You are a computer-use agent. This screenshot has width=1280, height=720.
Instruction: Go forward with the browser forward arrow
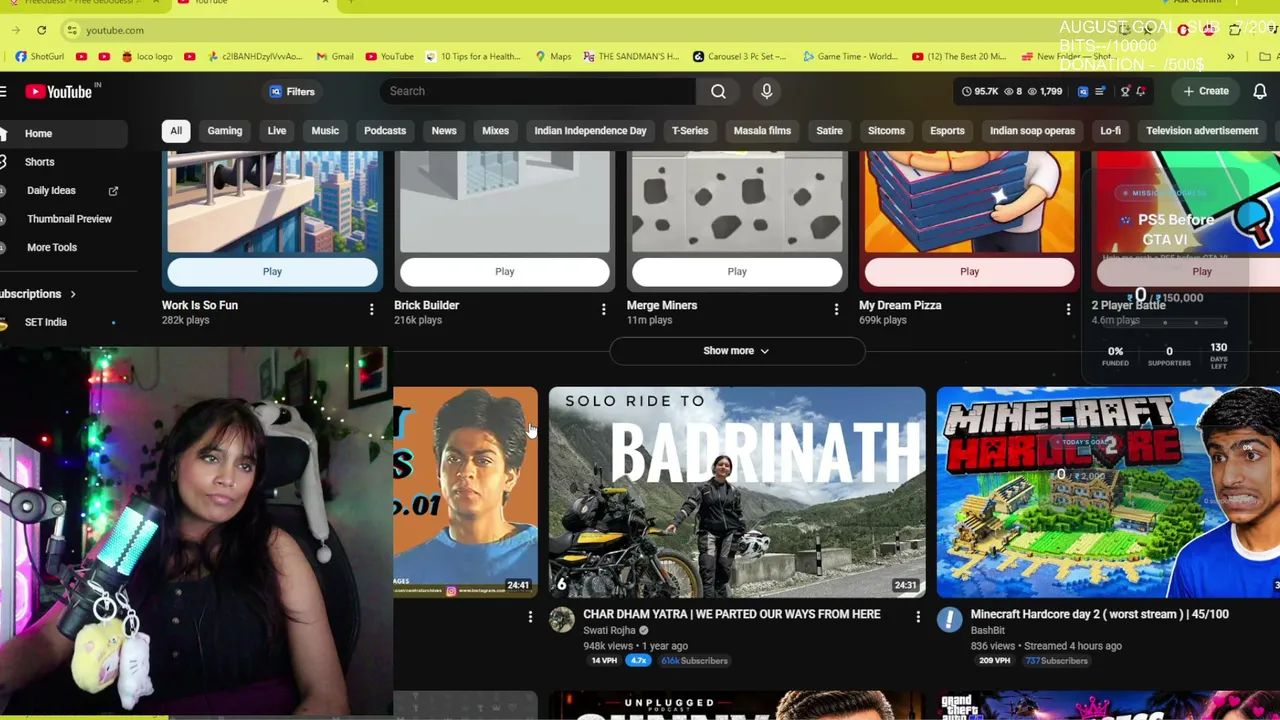point(16,30)
